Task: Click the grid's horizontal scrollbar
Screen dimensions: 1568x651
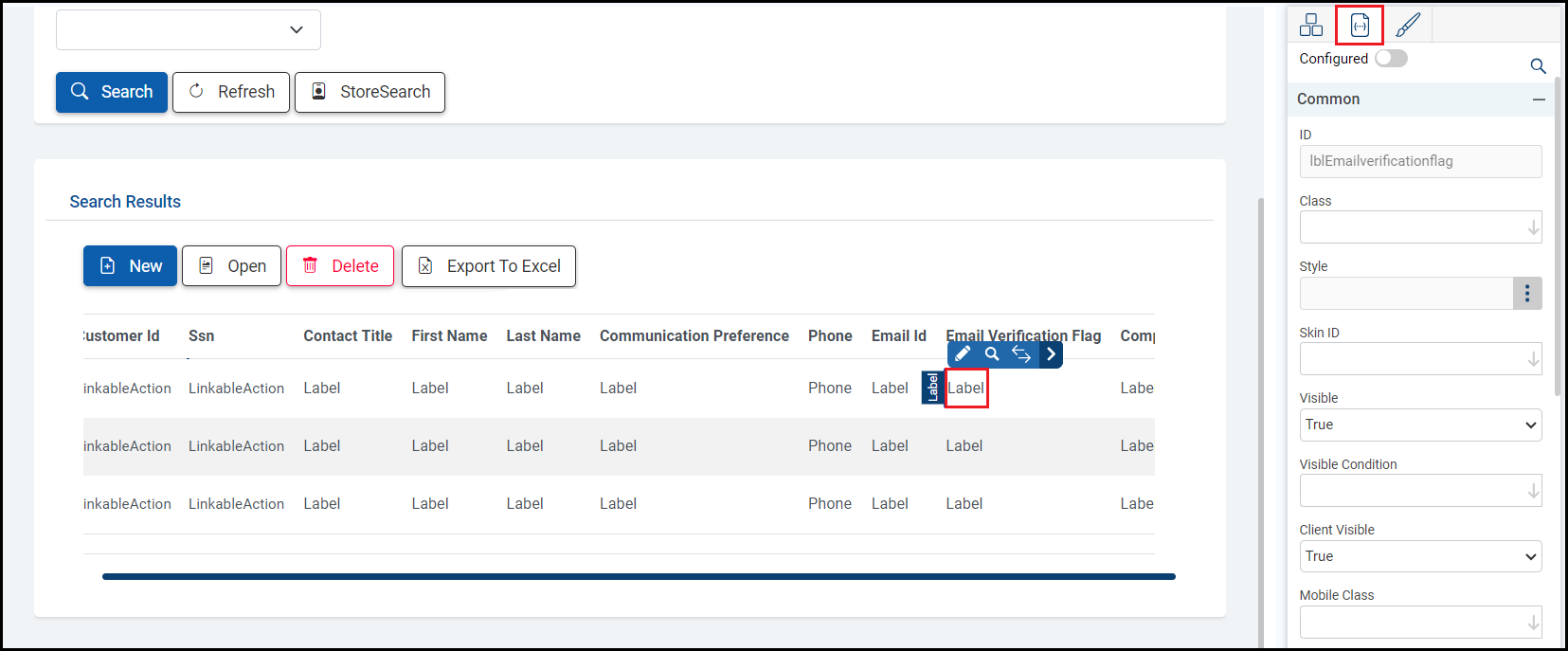Action: click(x=639, y=576)
